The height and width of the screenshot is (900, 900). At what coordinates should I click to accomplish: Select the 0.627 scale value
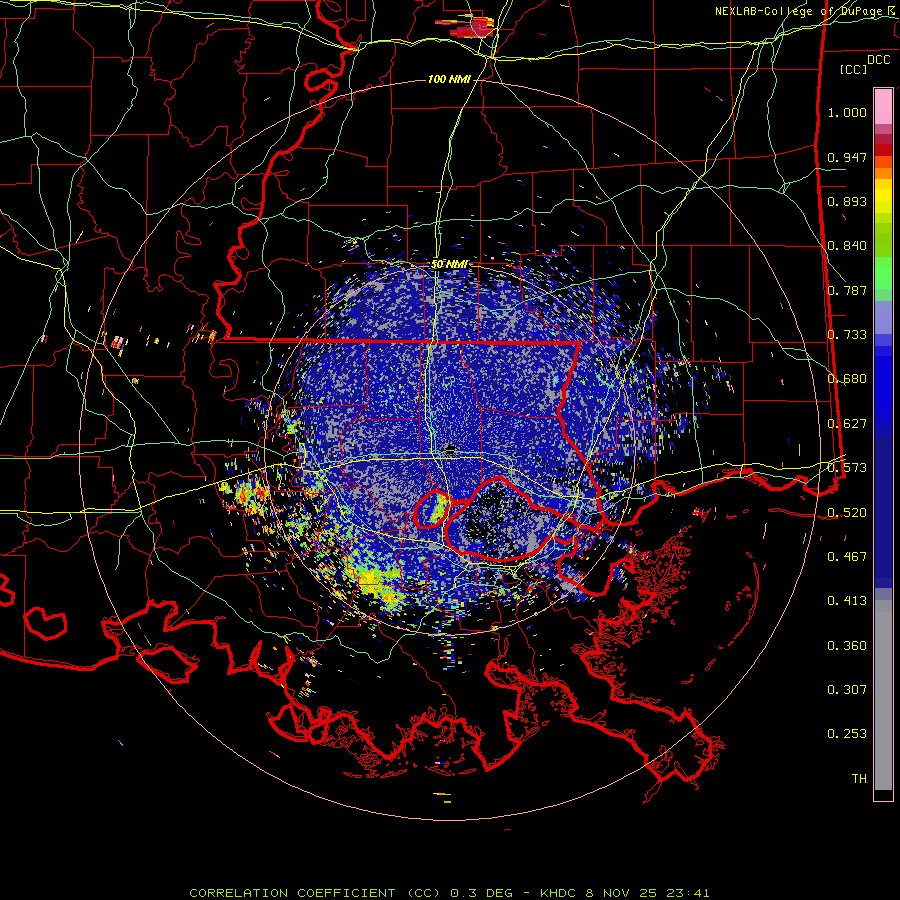(x=847, y=424)
